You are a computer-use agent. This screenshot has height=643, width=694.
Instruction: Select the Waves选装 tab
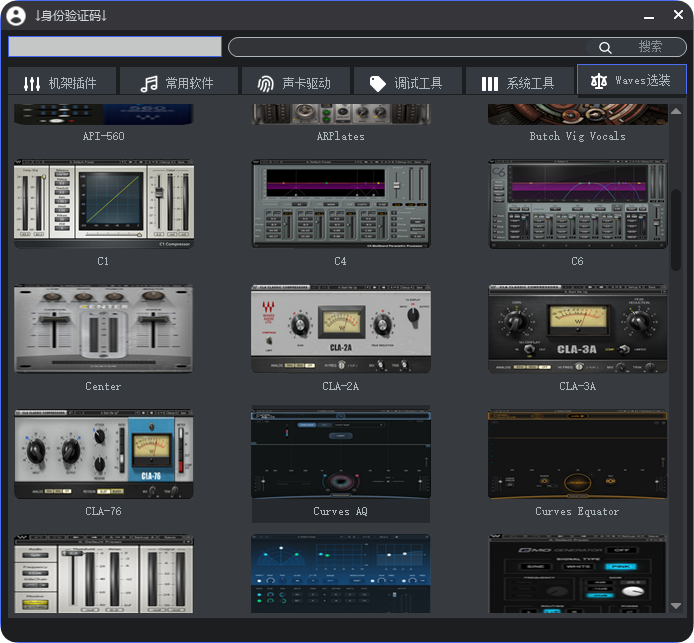click(632, 80)
